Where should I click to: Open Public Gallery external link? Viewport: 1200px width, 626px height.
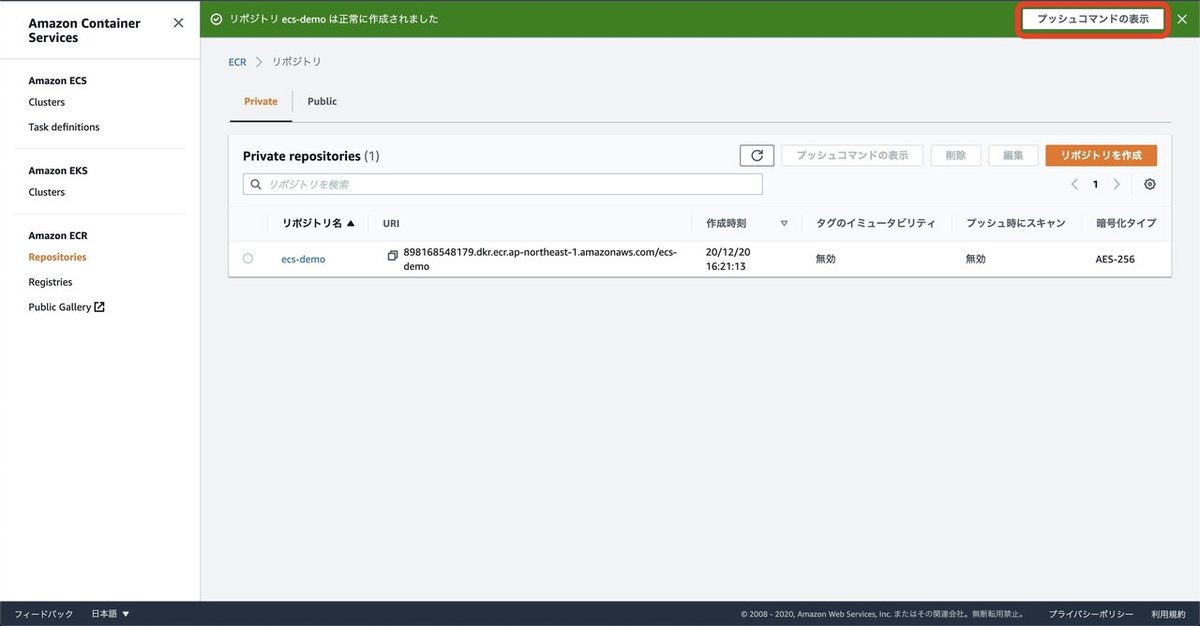click(66, 307)
